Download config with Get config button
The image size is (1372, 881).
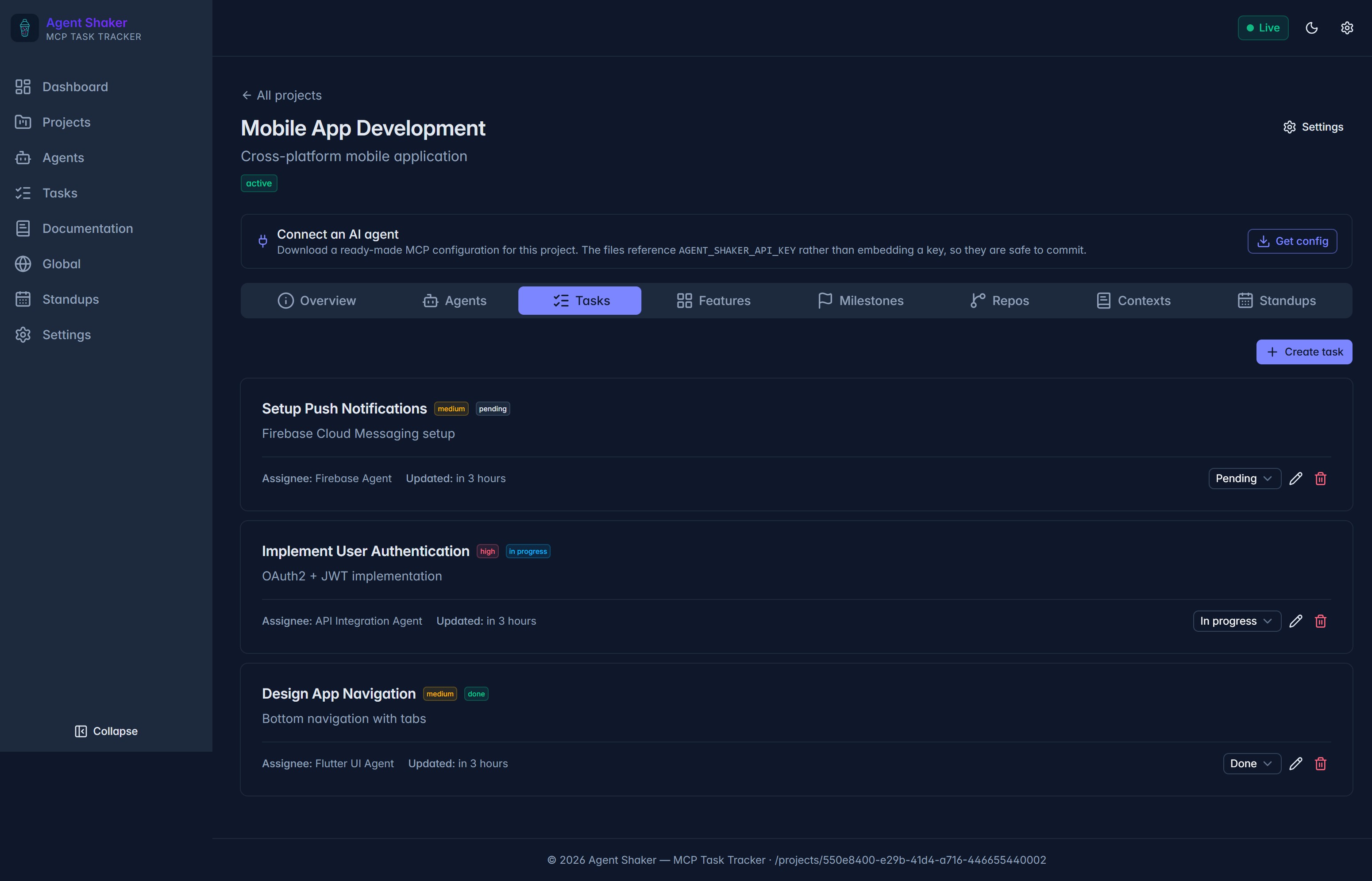[1292, 241]
